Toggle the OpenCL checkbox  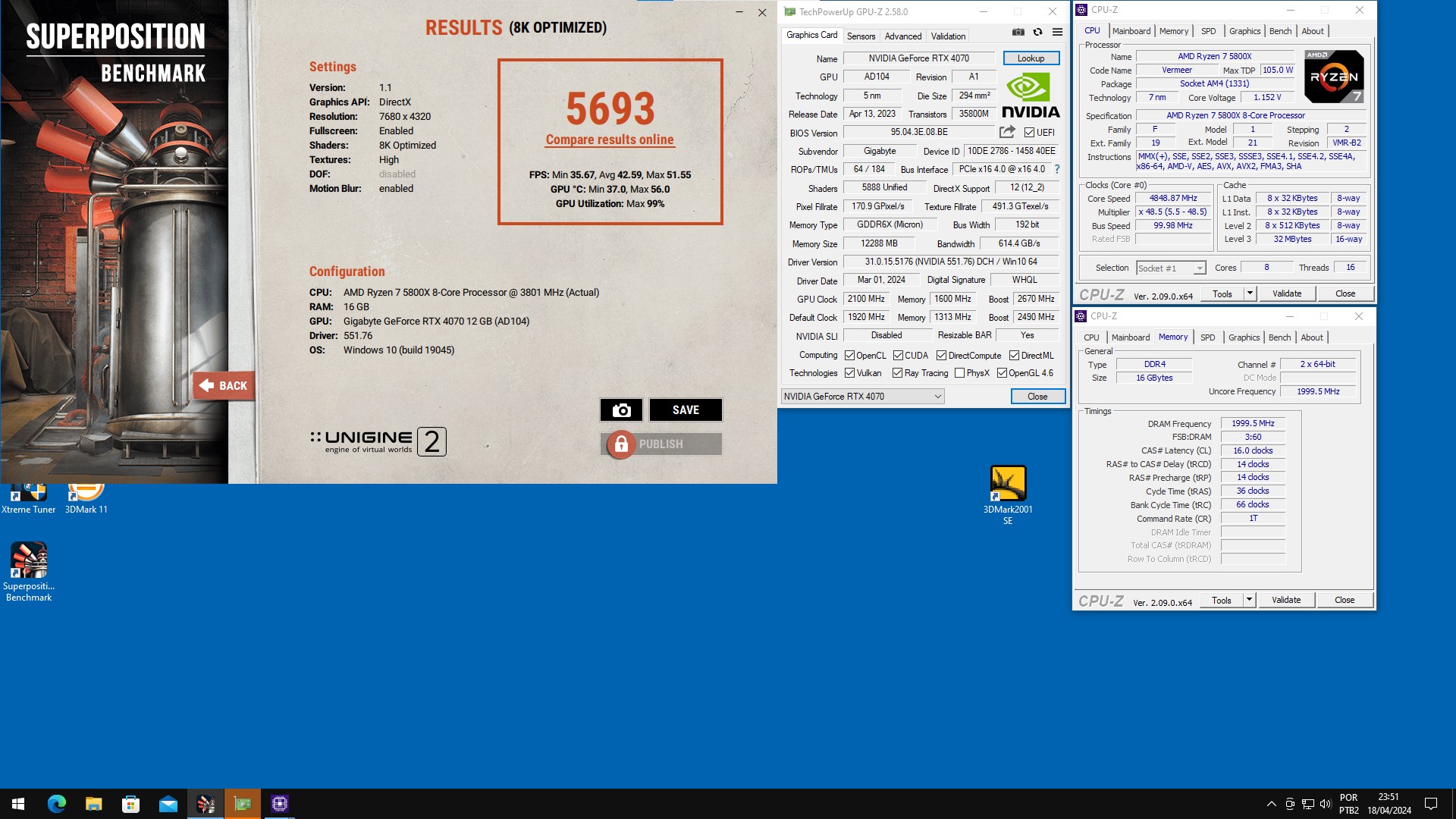849,355
